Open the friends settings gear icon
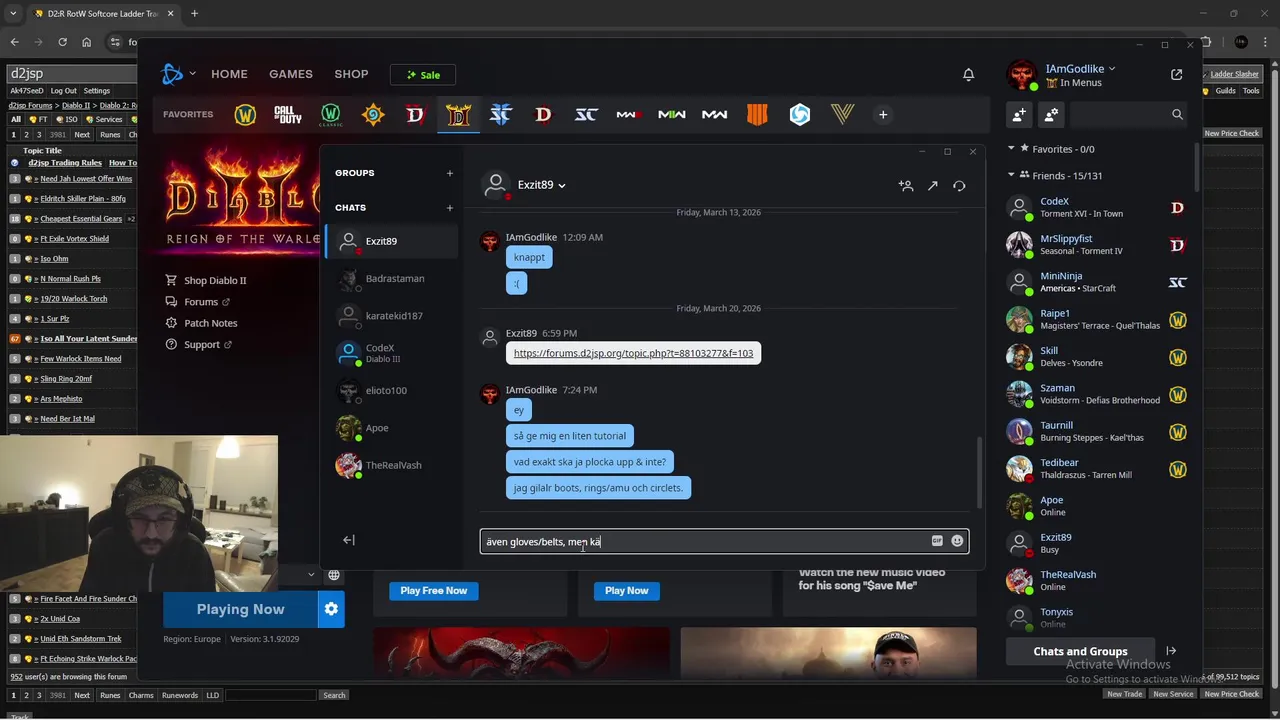The width and height of the screenshot is (1280, 720). 1051,115
